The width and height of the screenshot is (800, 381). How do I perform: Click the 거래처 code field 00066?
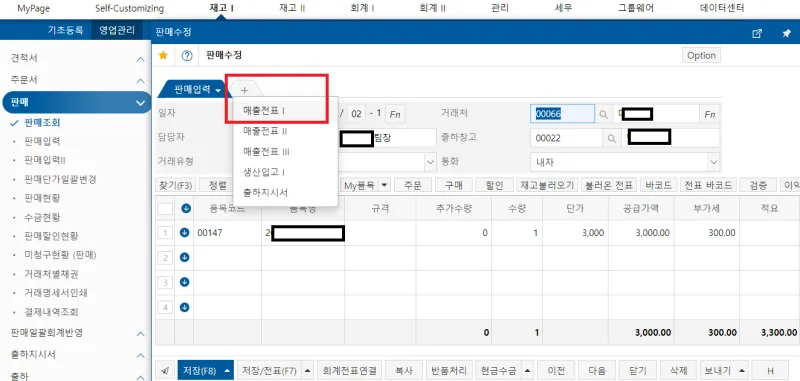[562, 114]
